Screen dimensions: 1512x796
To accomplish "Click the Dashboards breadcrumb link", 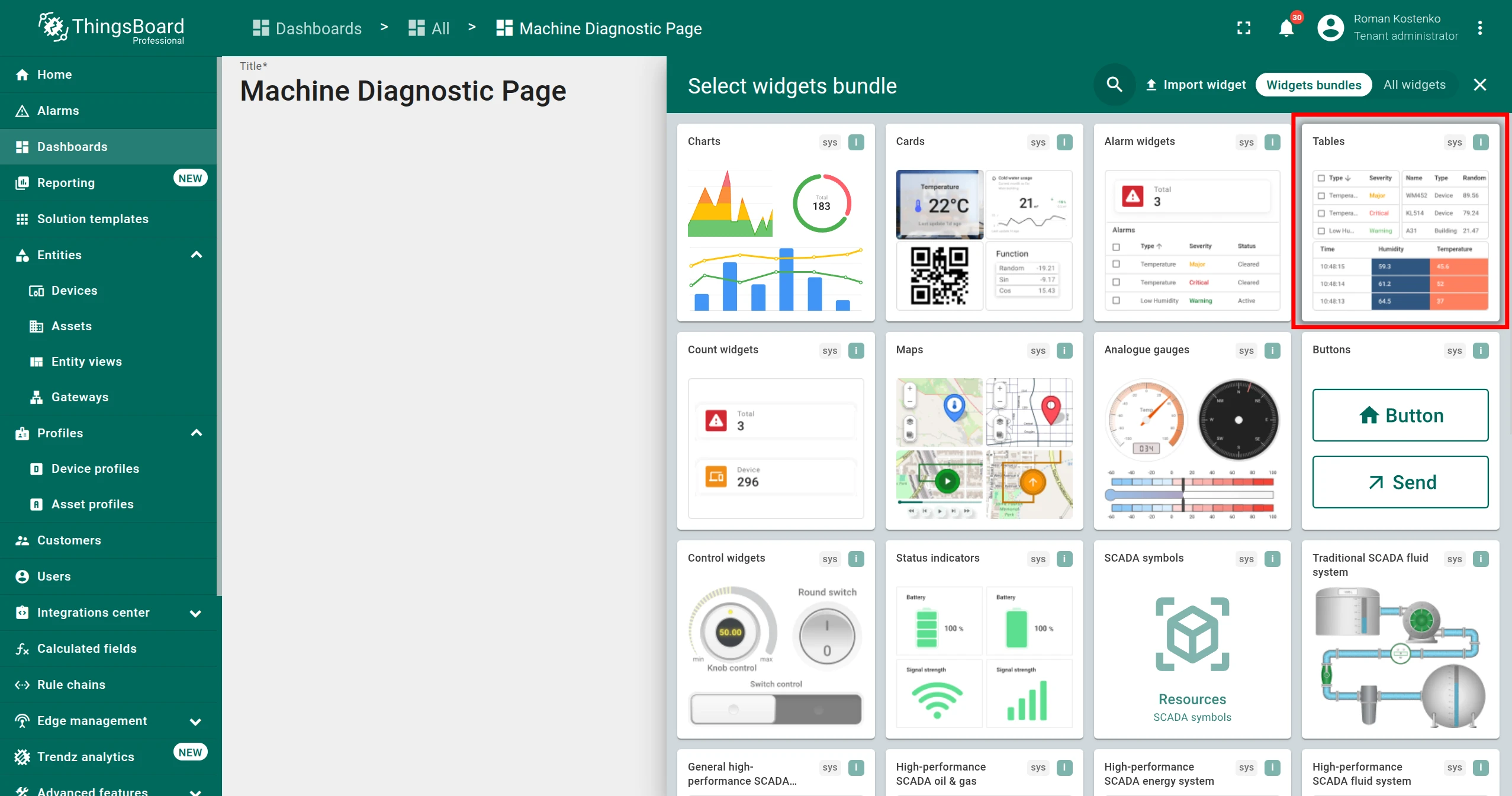I will click(307, 28).
